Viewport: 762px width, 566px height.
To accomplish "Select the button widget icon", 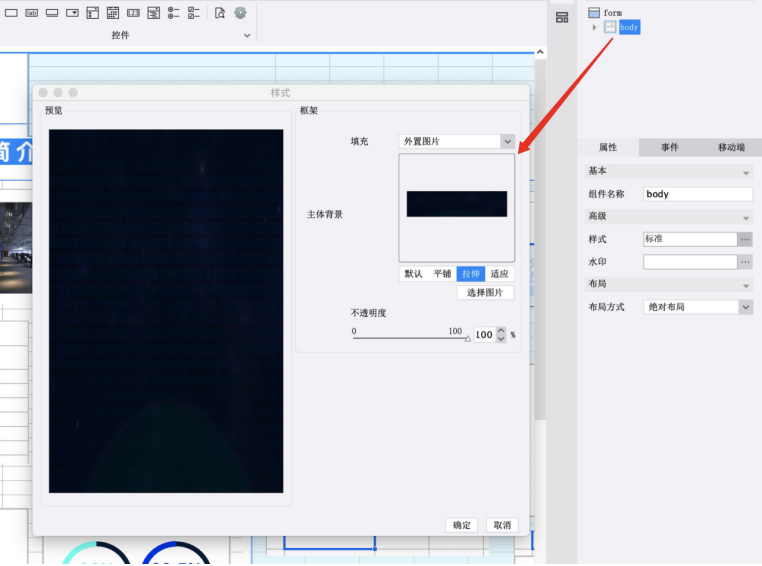I will tap(52, 13).
